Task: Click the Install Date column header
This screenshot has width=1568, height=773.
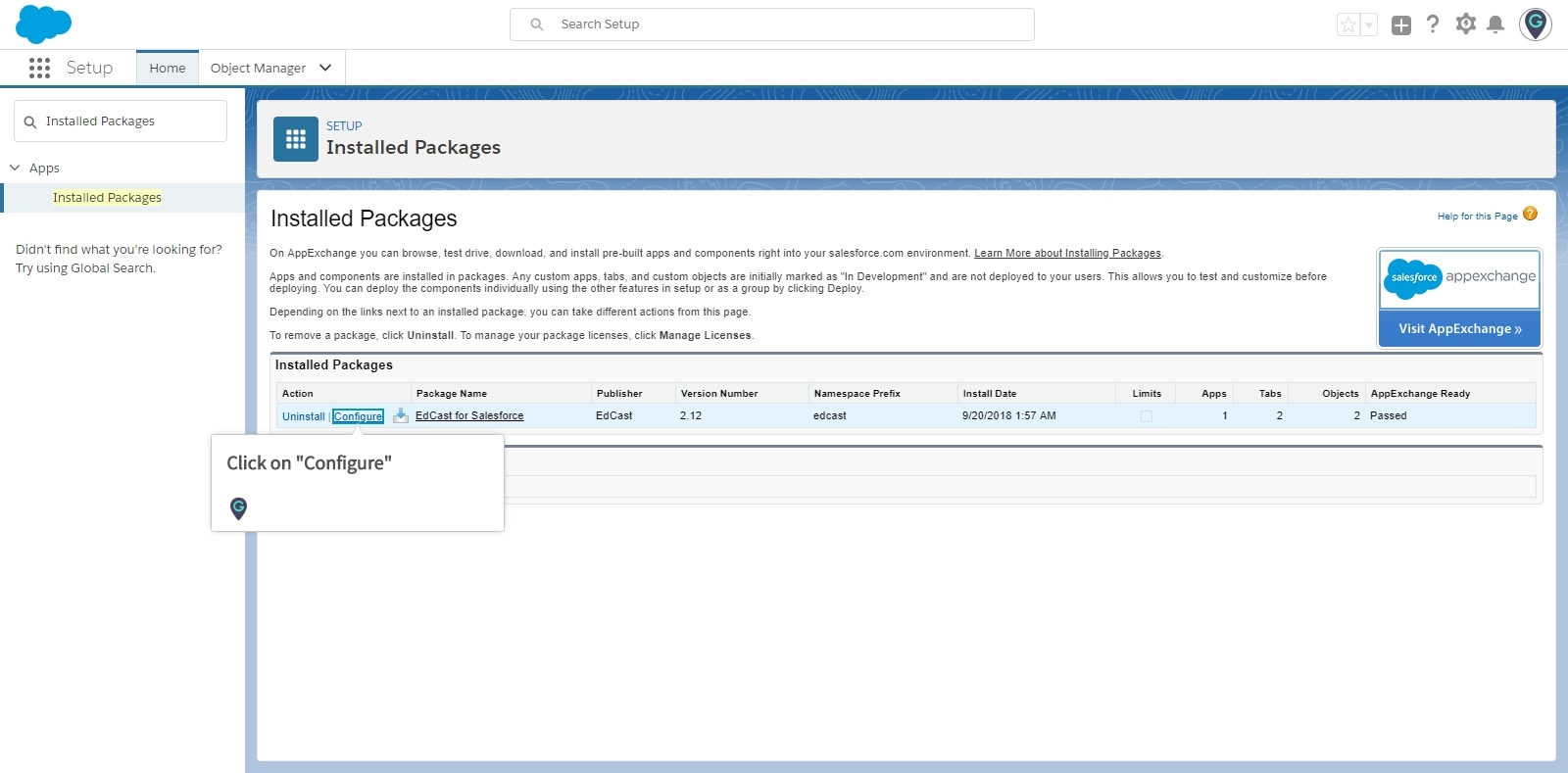Action: (990, 393)
